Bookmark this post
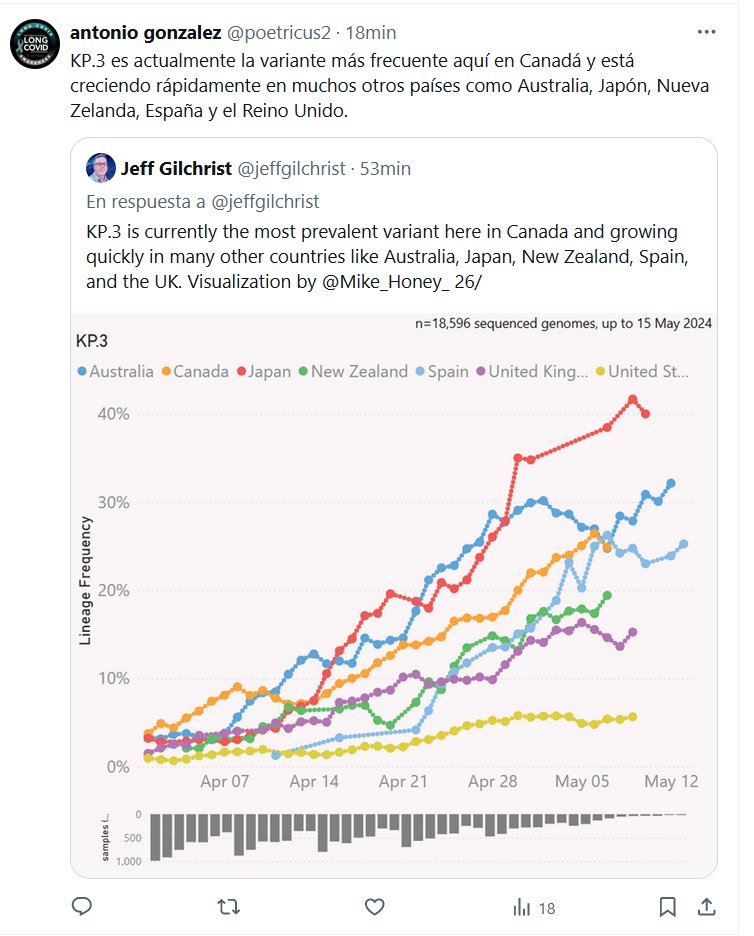754x936 pixels. (668, 907)
